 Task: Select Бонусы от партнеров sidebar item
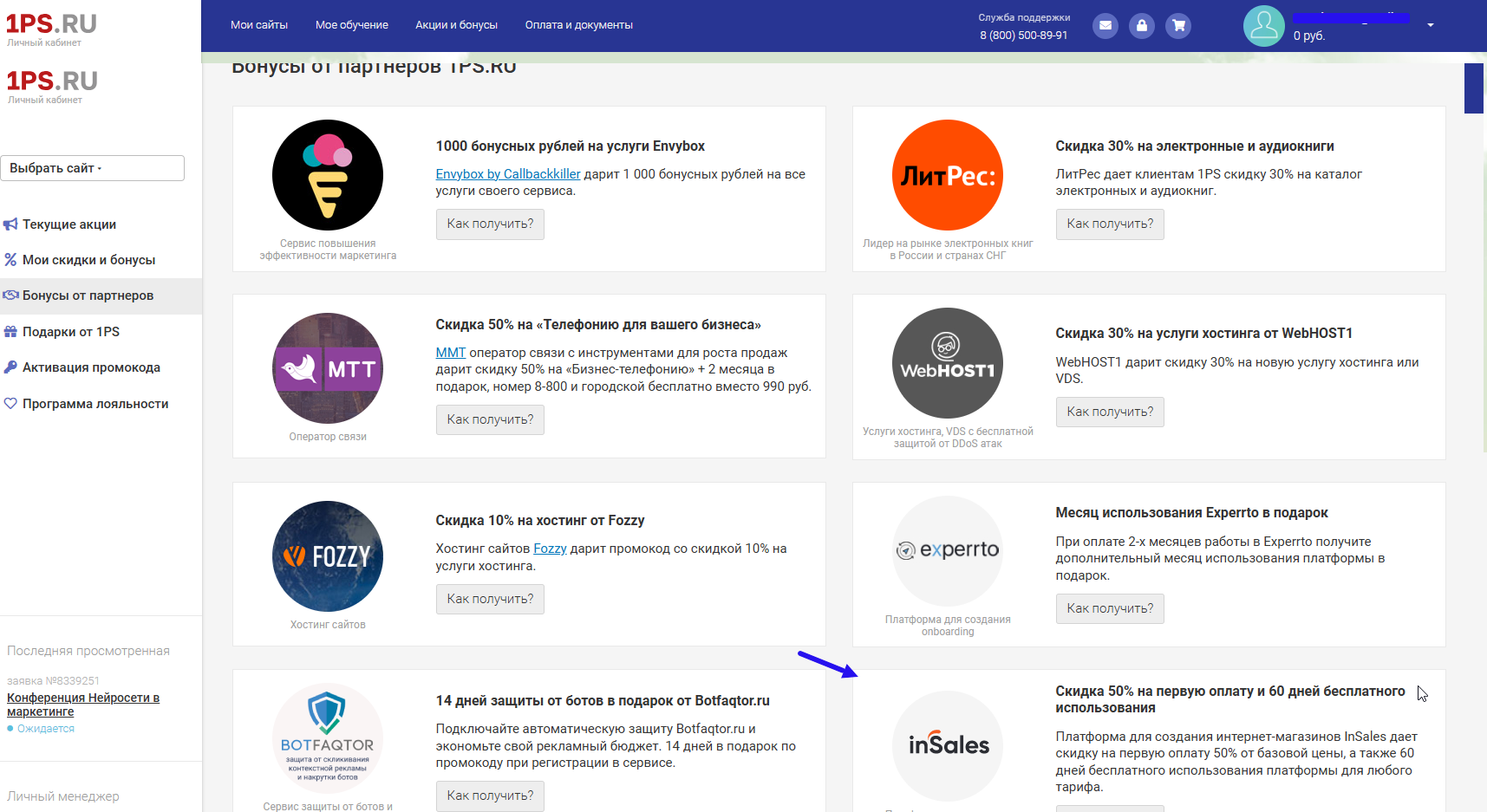point(101,296)
